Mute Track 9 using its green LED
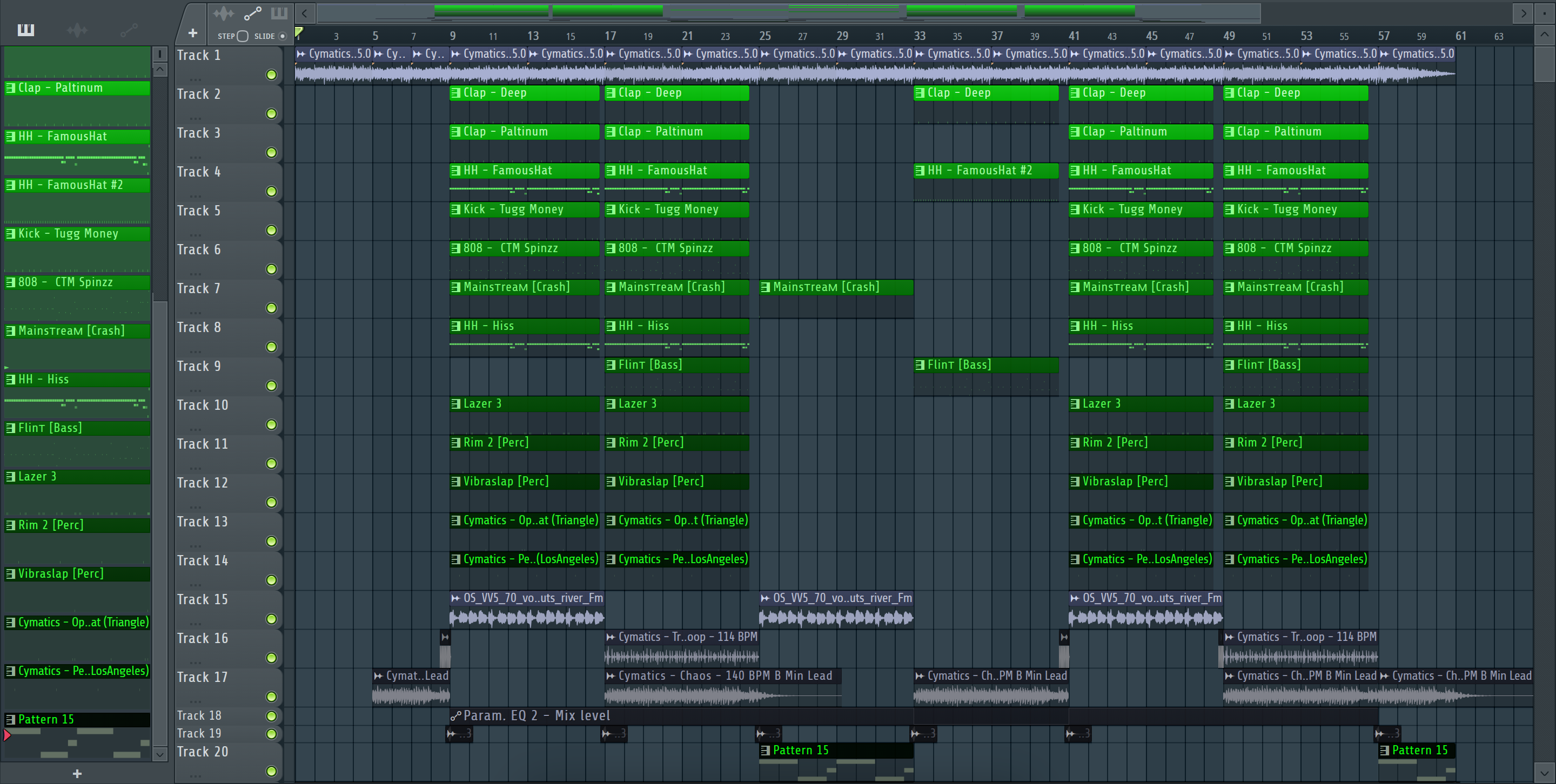1556x784 pixels. point(271,386)
